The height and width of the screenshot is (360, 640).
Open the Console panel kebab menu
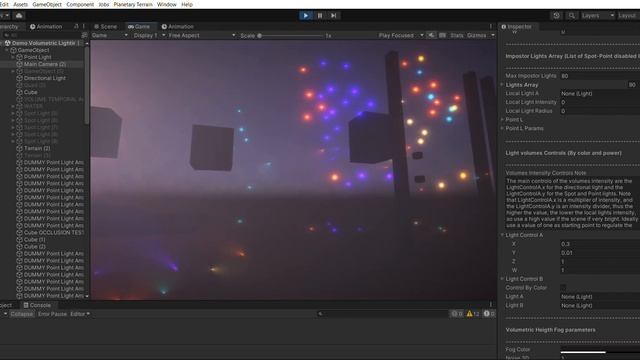pos(491,305)
